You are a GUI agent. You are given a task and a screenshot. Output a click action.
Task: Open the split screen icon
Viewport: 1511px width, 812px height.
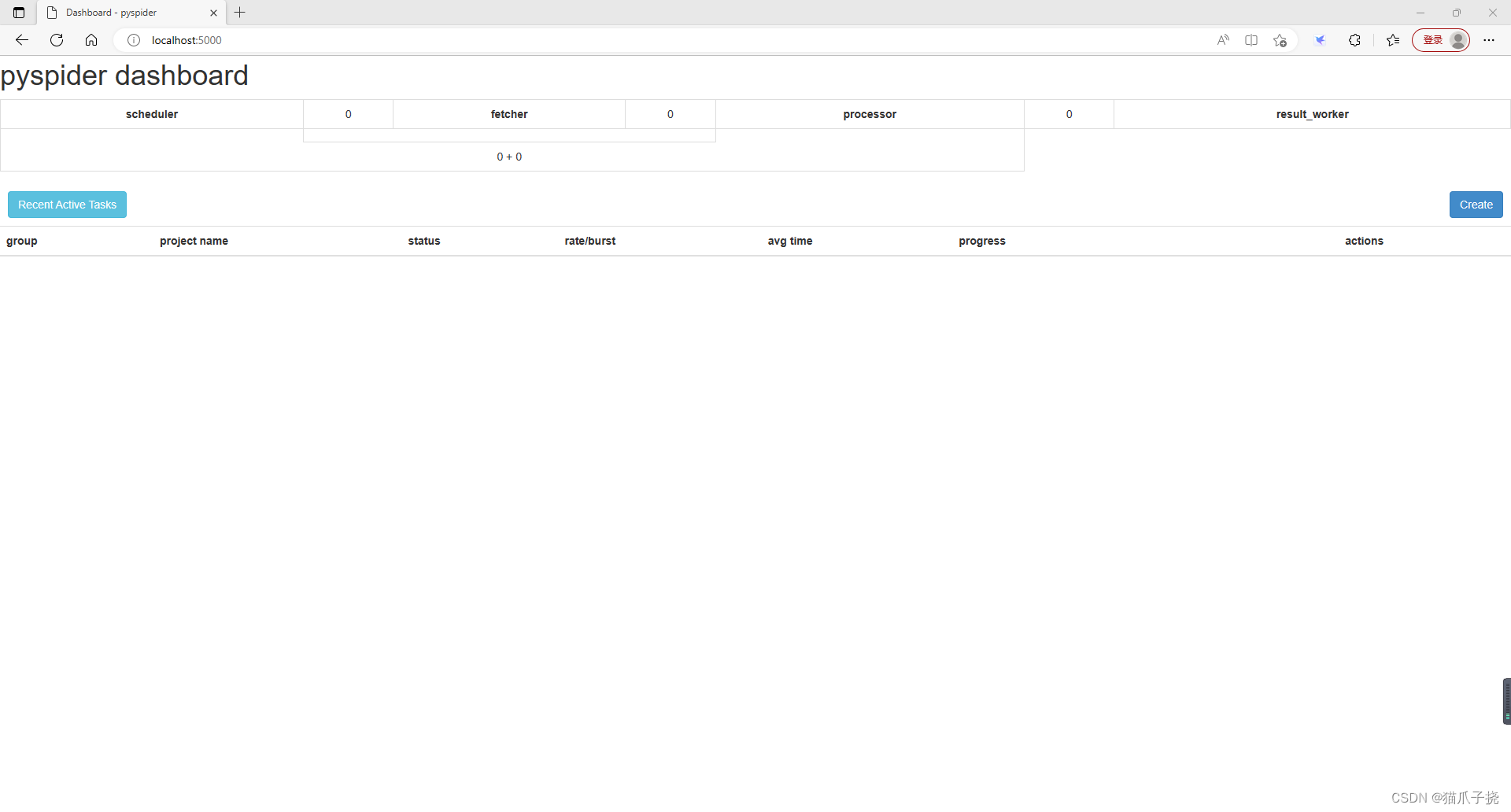(x=1251, y=40)
